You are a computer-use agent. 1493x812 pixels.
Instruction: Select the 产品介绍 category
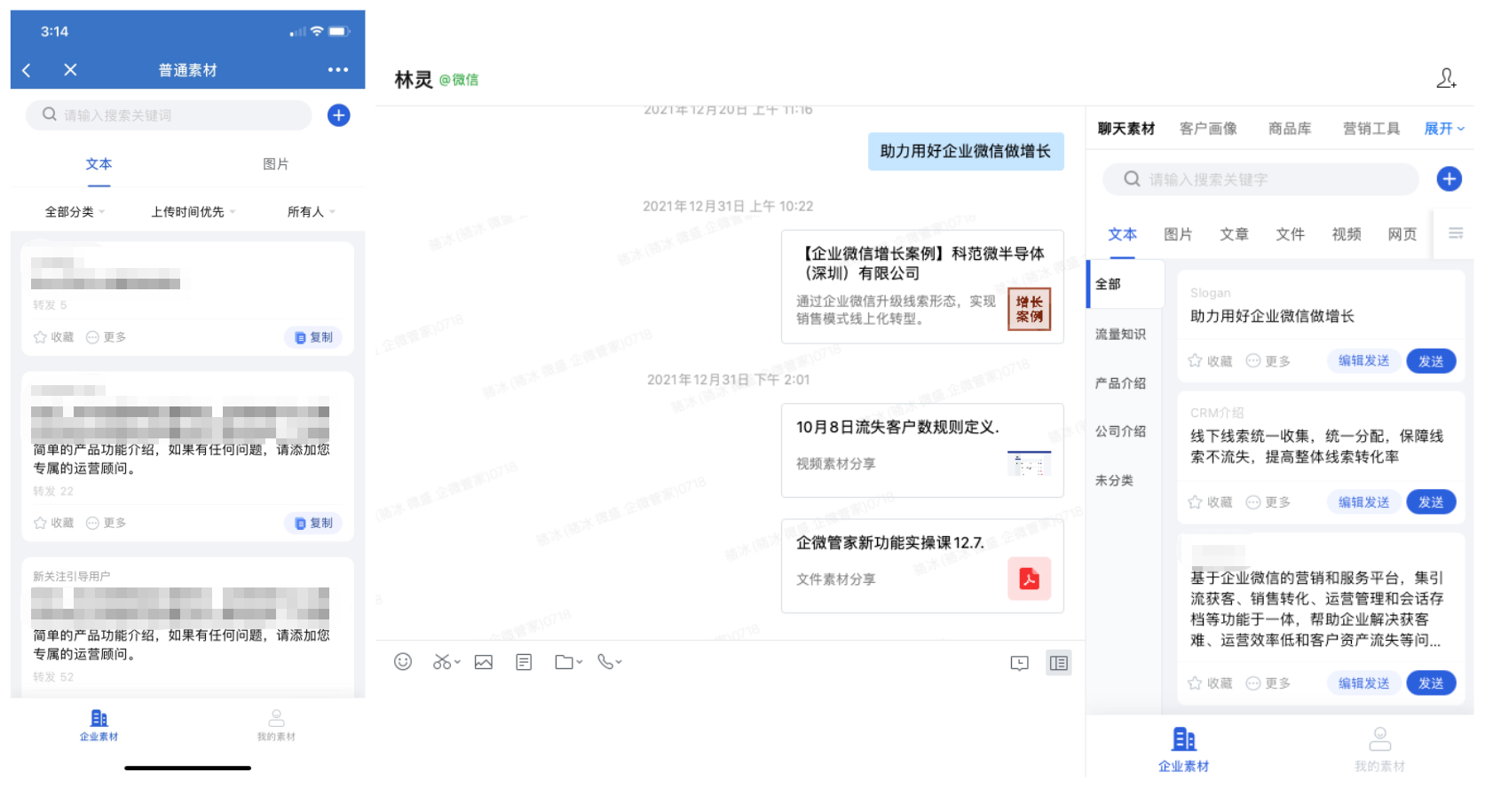[x=1120, y=383]
